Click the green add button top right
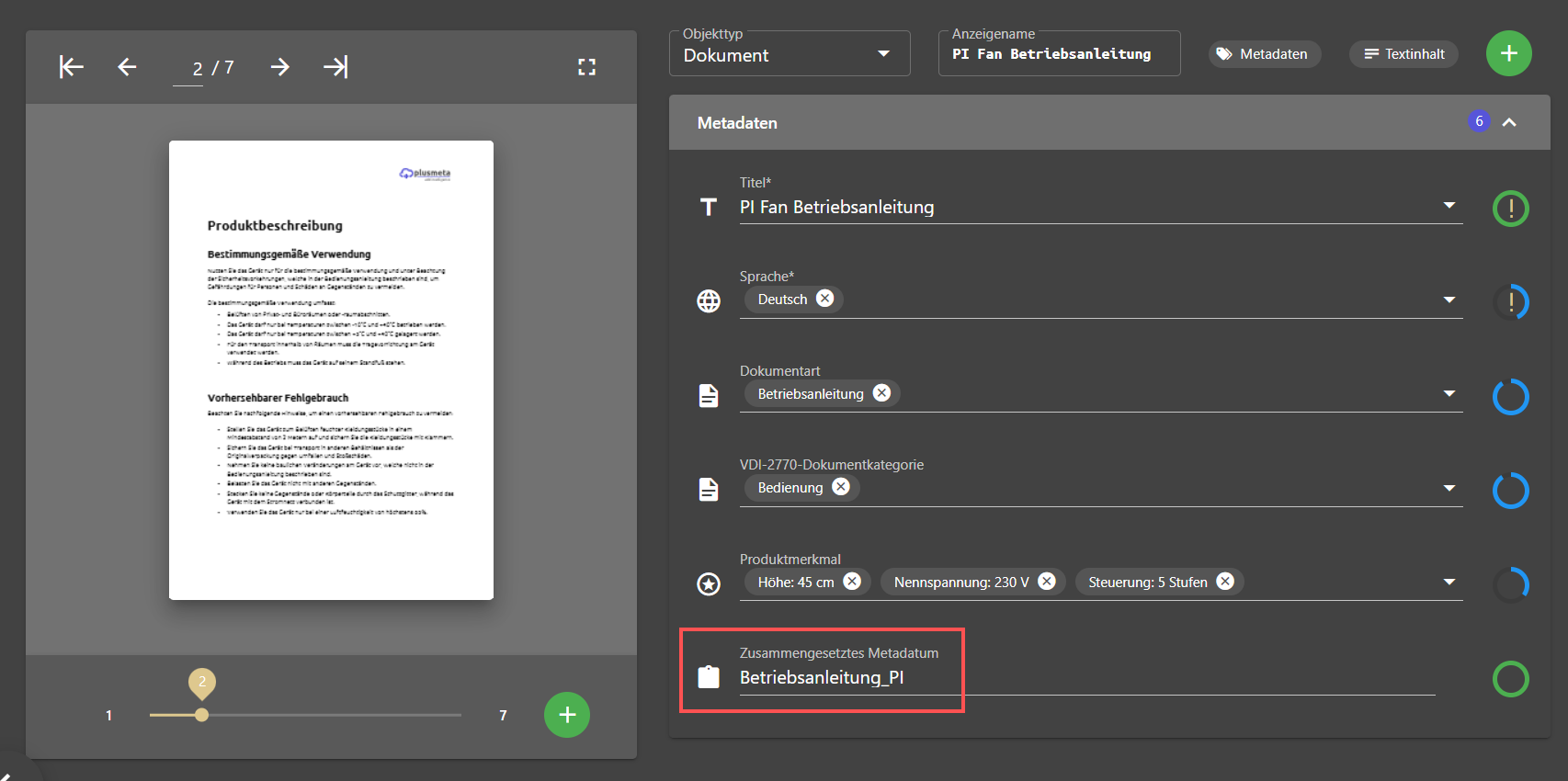The image size is (1568, 781). pos(1509,53)
